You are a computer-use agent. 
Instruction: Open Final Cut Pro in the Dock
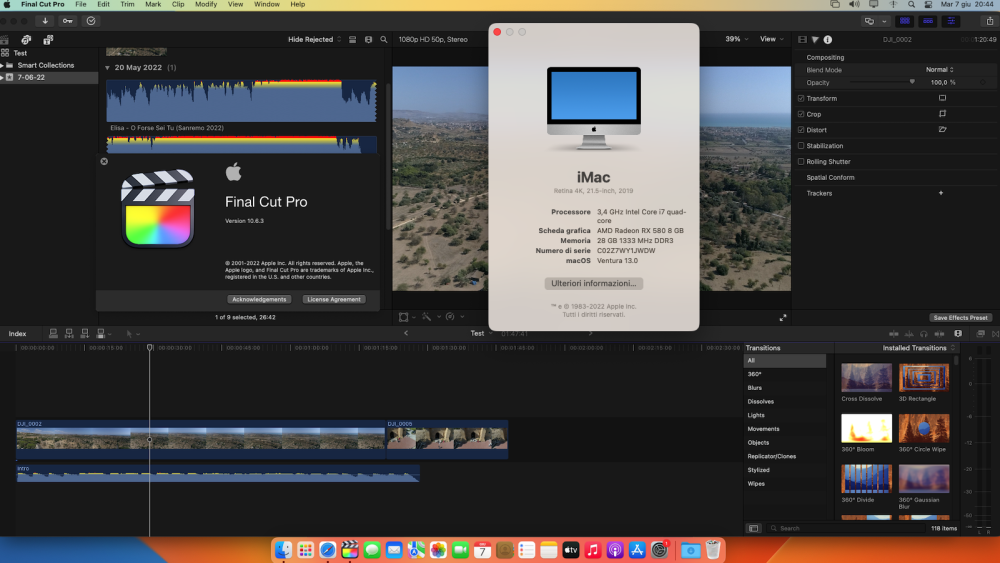click(x=349, y=550)
